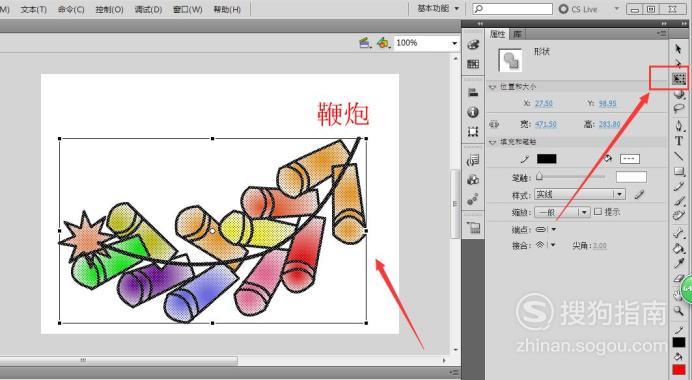Screen dimensions: 692x380
Task: Switch to the 库 library tab
Action: 517,34
